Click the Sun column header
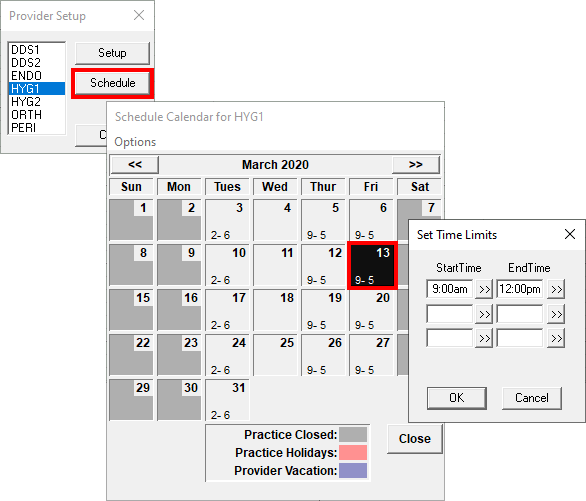 tap(131, 187)
